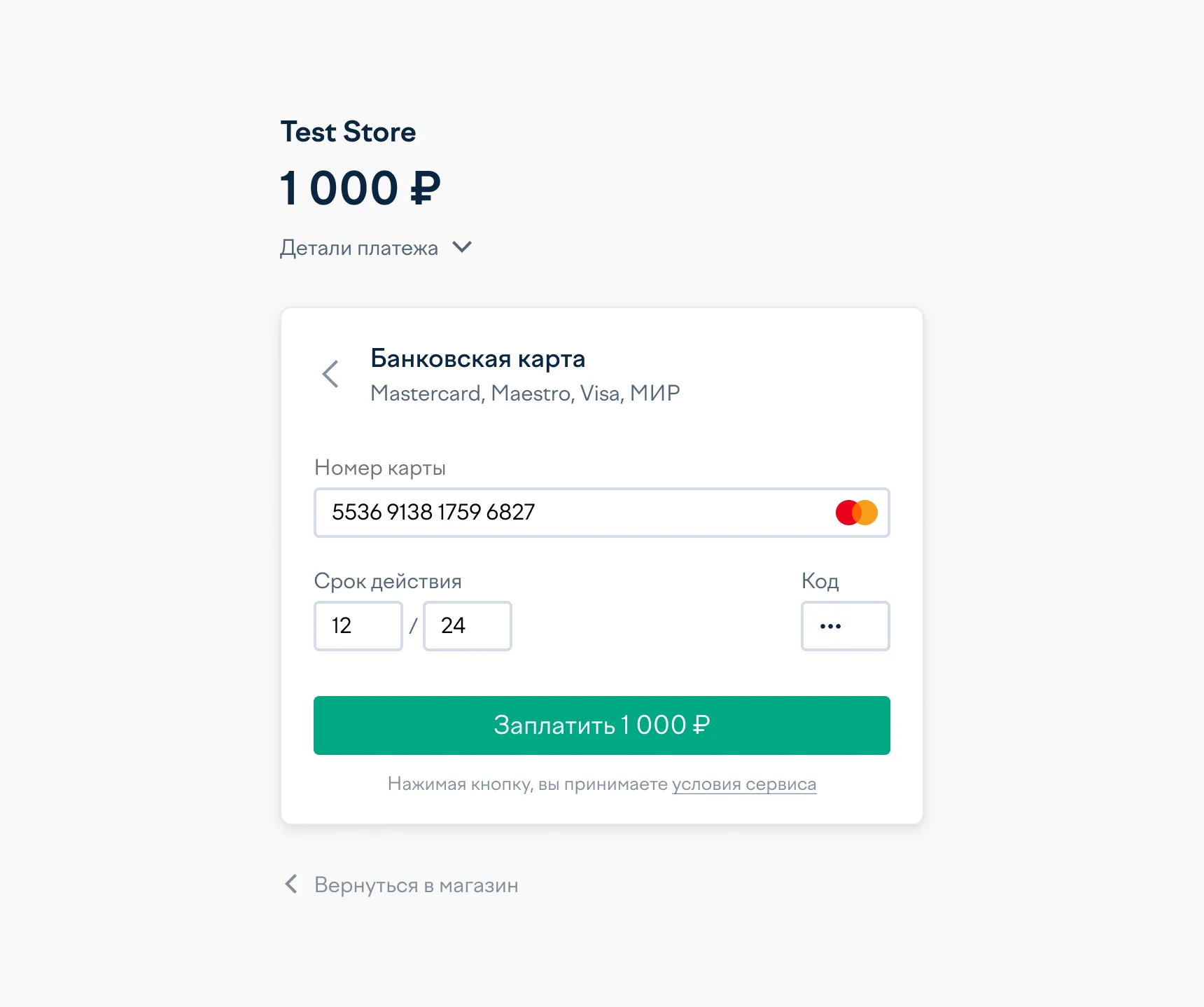Expand payment details with the down chevron
1204x1007 pixels.
pos(462,247)
